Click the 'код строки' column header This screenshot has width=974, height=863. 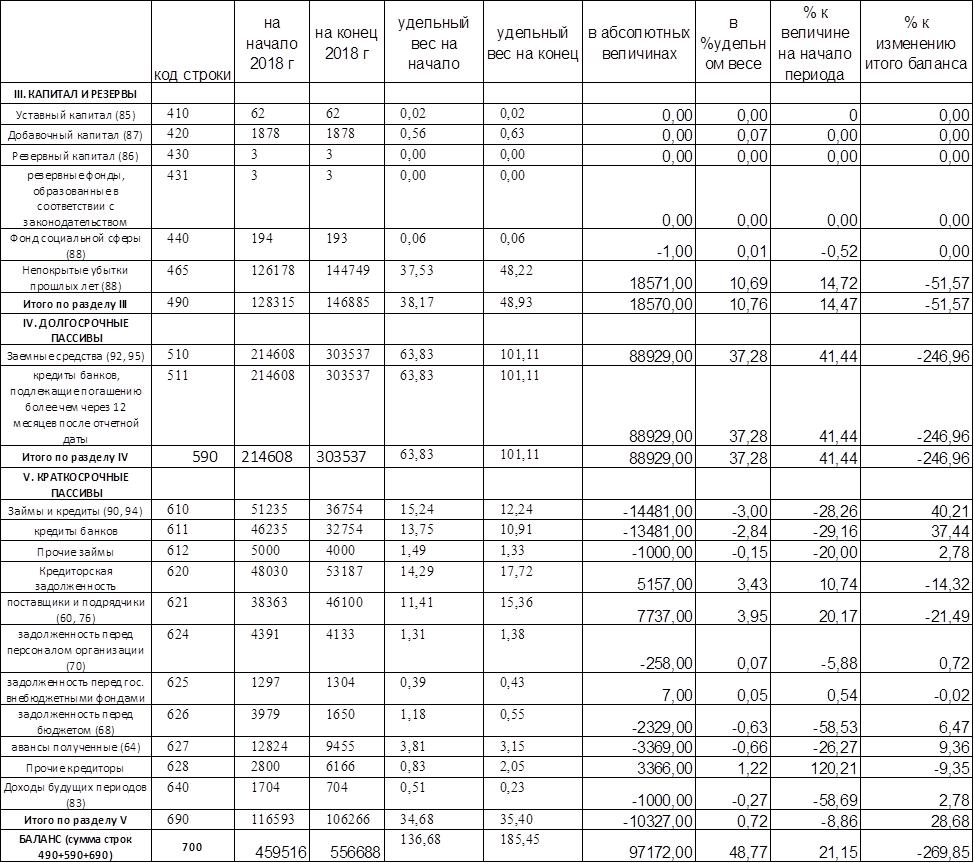tap(193, 42)
